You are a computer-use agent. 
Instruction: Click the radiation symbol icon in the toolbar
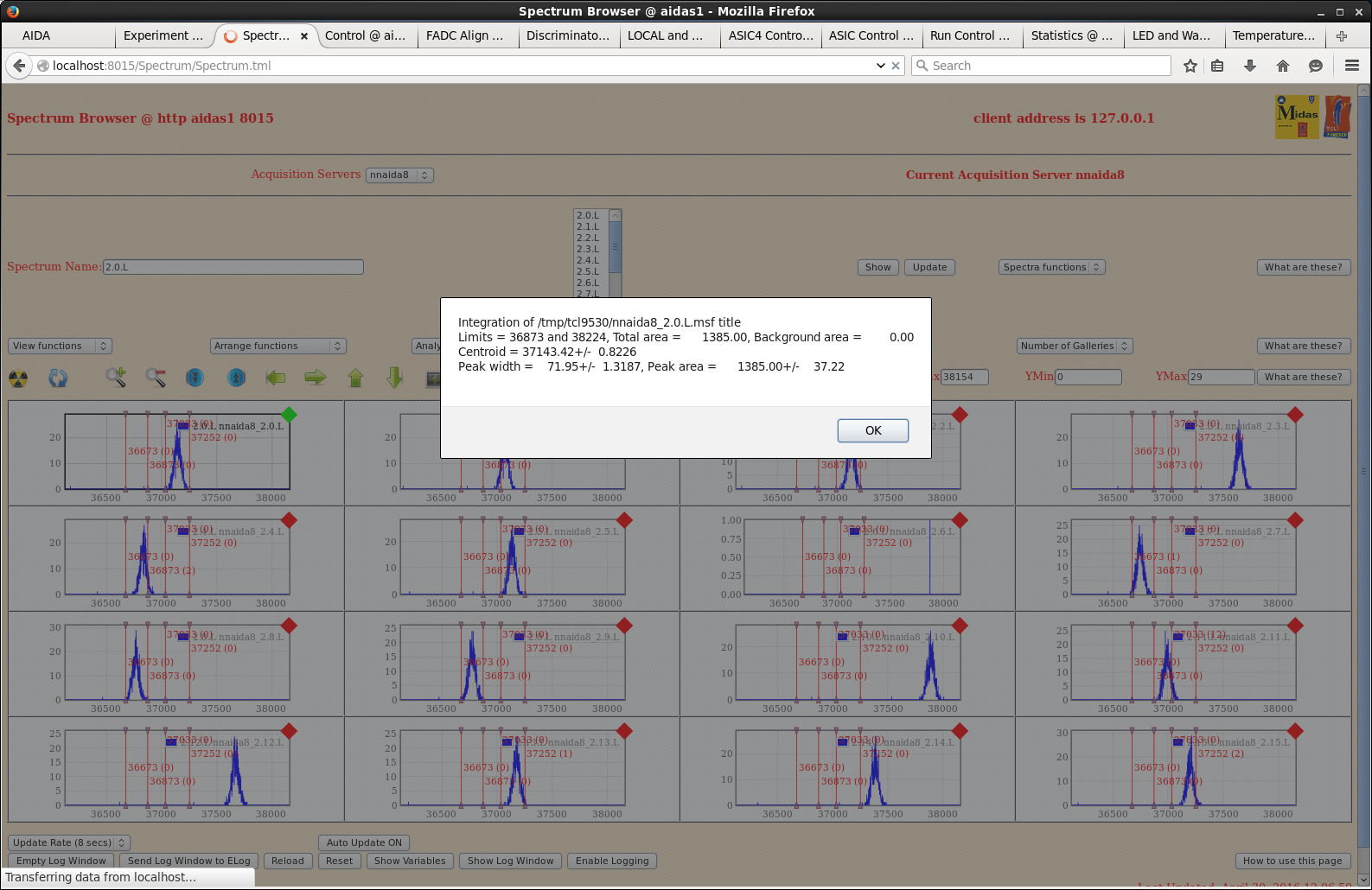18,378
